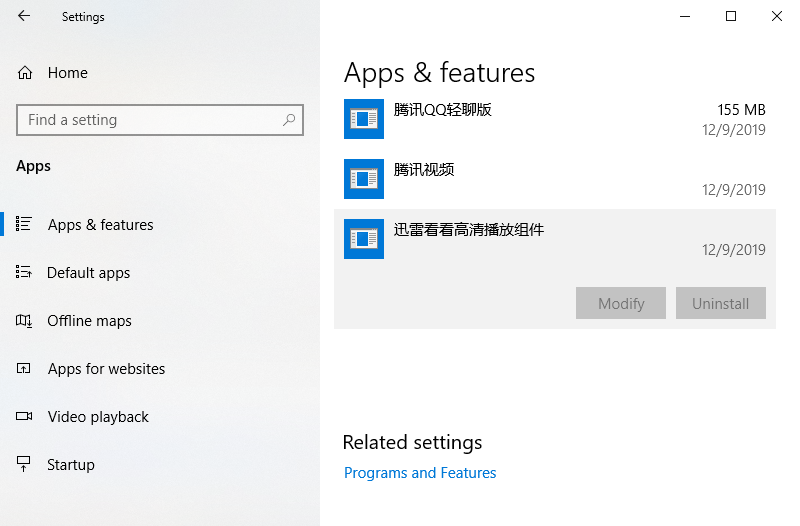Click the Video playback camera icon

click(x=23, y=416)
